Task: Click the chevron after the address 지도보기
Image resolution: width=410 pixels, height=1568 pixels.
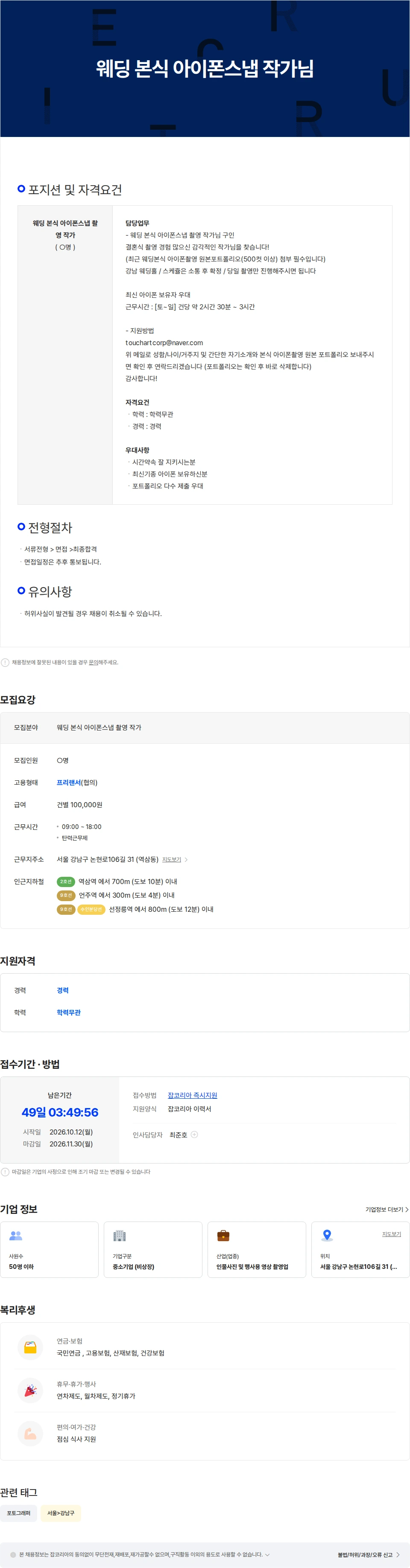Action: (x=186, y=859)
